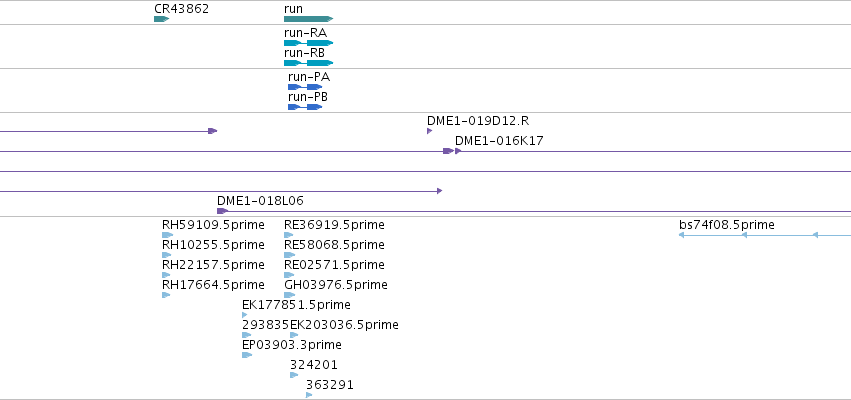Click the bs74f08.5prime feature label
This screenshot has height=400, width=851.
[727, 225]
